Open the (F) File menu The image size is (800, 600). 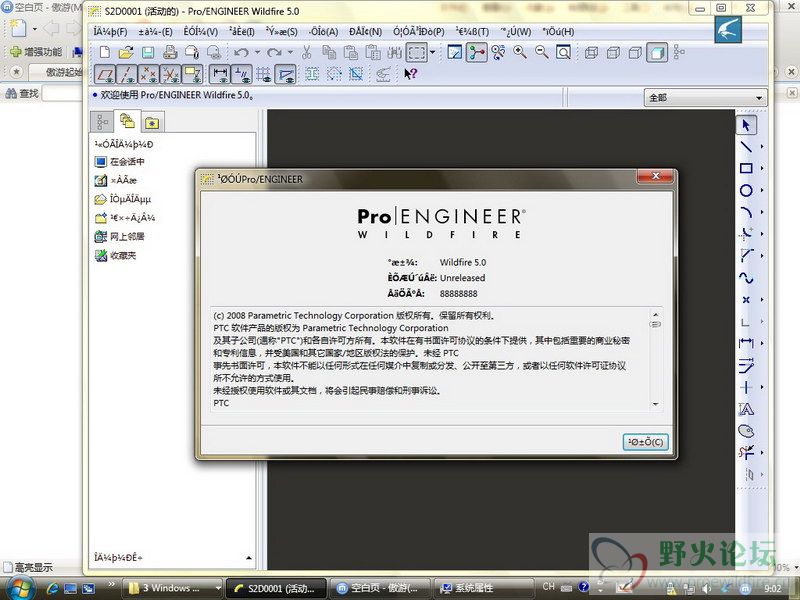click(x=110, y=32)
